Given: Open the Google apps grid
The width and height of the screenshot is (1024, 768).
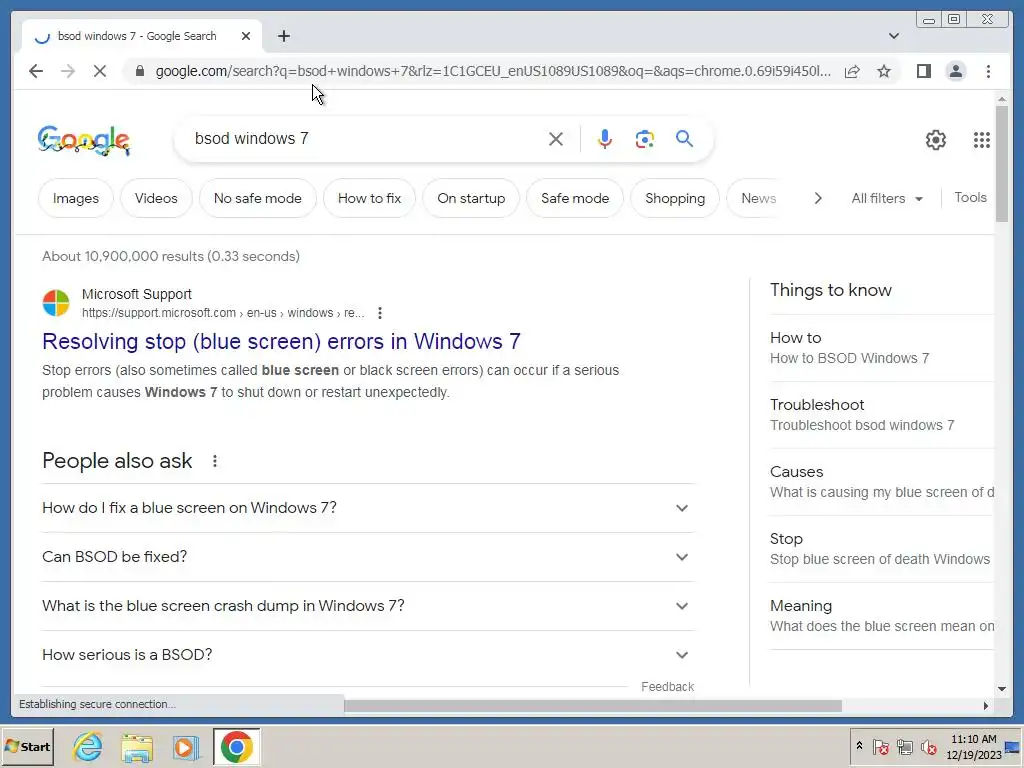Looking at the screenshot, I should (x=982, y=140).
